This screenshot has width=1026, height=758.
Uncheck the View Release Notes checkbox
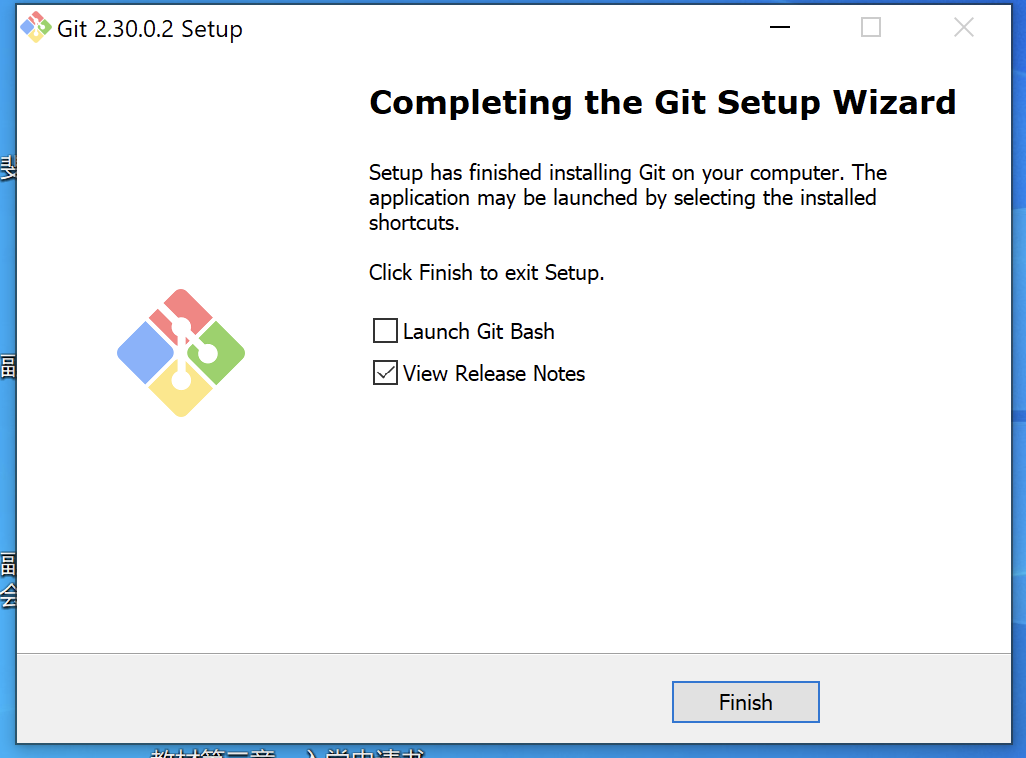385,373
